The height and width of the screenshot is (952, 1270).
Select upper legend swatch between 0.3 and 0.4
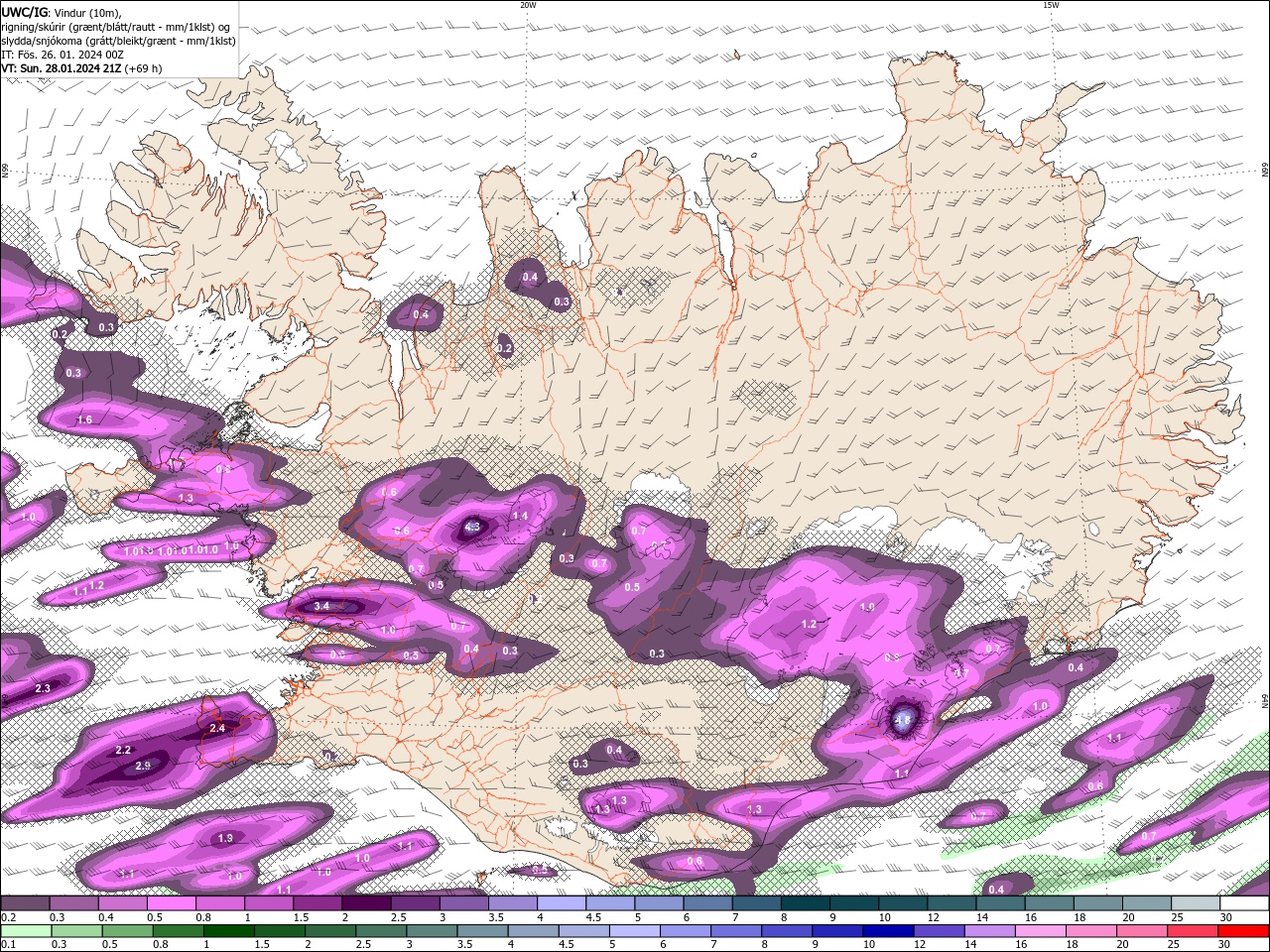pyautogui.click(x=73, y=903)
